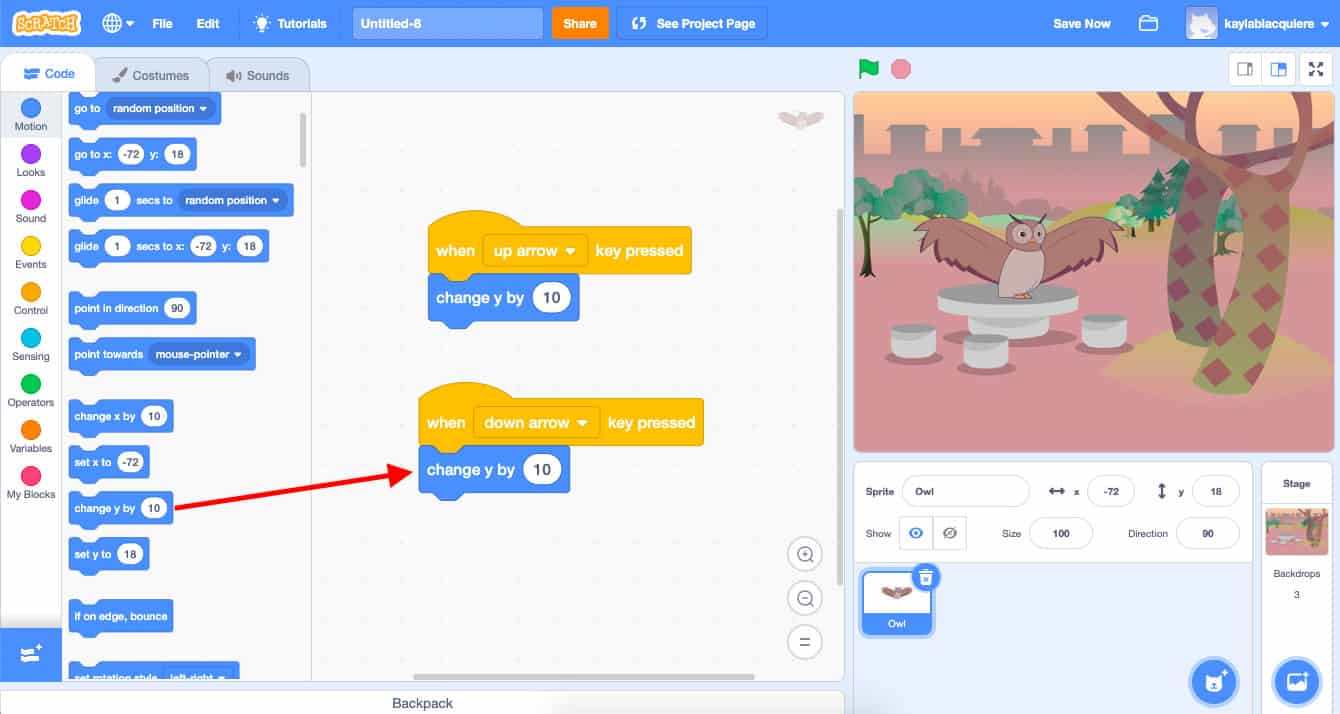Hide the sprite with crossed-eye icon
Viewport: 1340px width, 714px height.
(x=949, y=533)
